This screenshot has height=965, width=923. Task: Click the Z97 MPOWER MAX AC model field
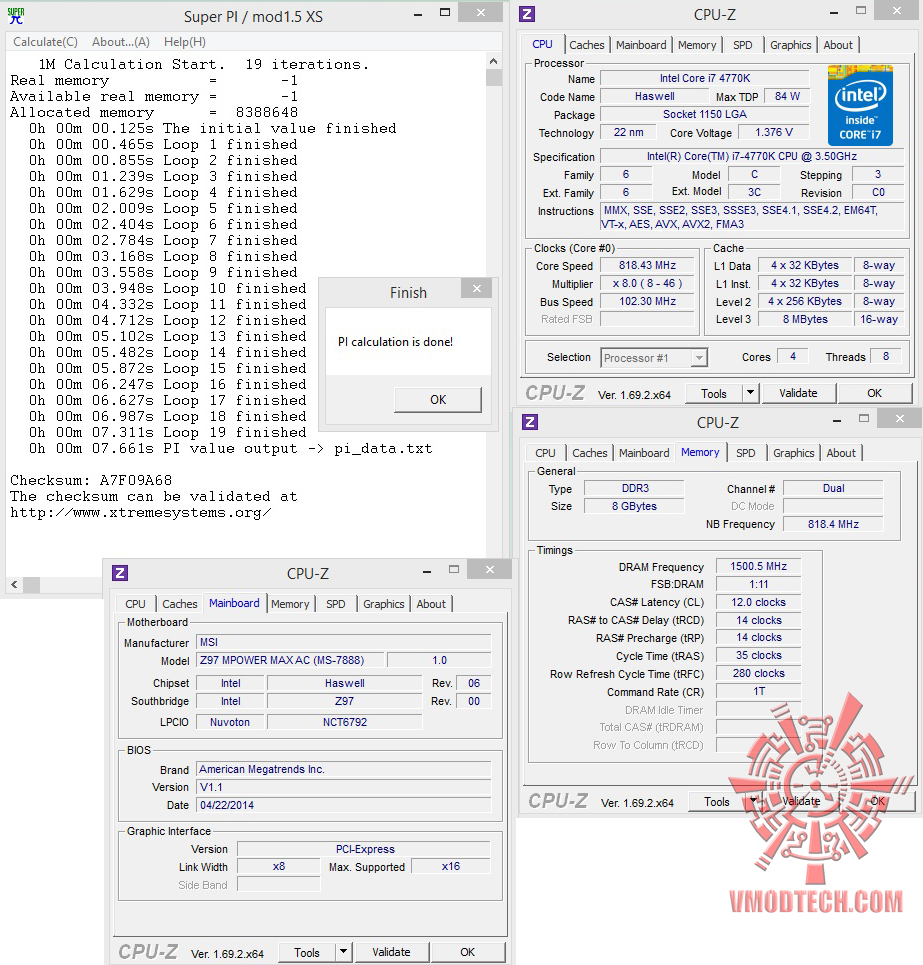(x=290, y=660)
